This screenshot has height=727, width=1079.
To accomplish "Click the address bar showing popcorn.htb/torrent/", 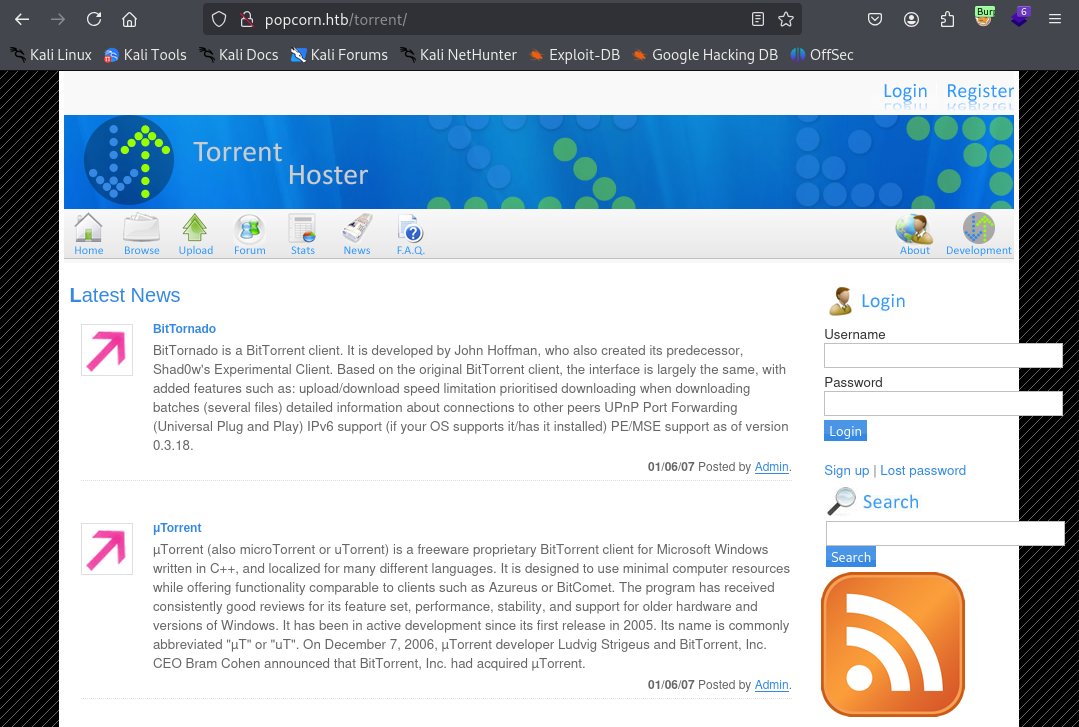I will point(502,19).
